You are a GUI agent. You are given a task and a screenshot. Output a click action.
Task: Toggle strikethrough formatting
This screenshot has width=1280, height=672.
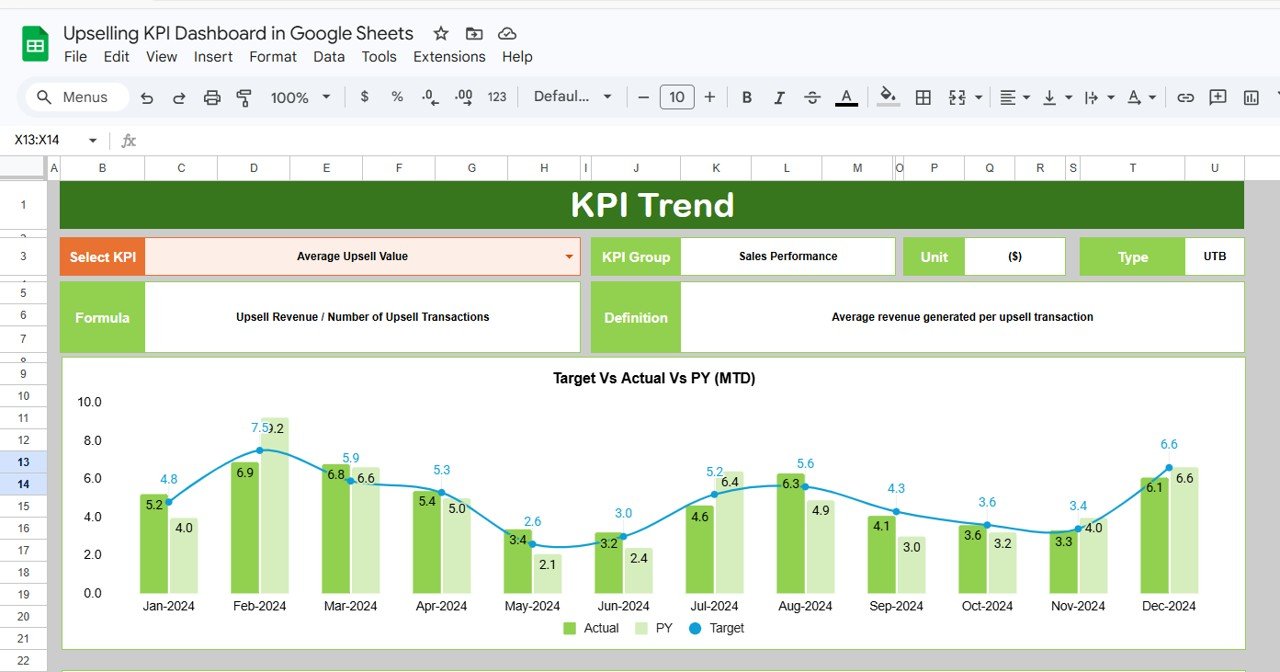click(812, 97)
